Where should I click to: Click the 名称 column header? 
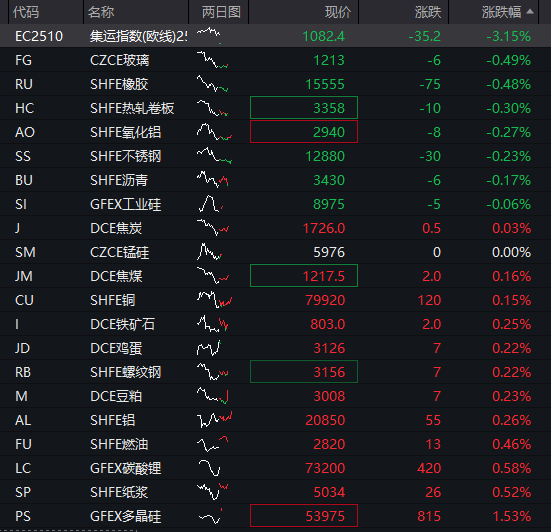pyautogui.click(x=101, y=12)
